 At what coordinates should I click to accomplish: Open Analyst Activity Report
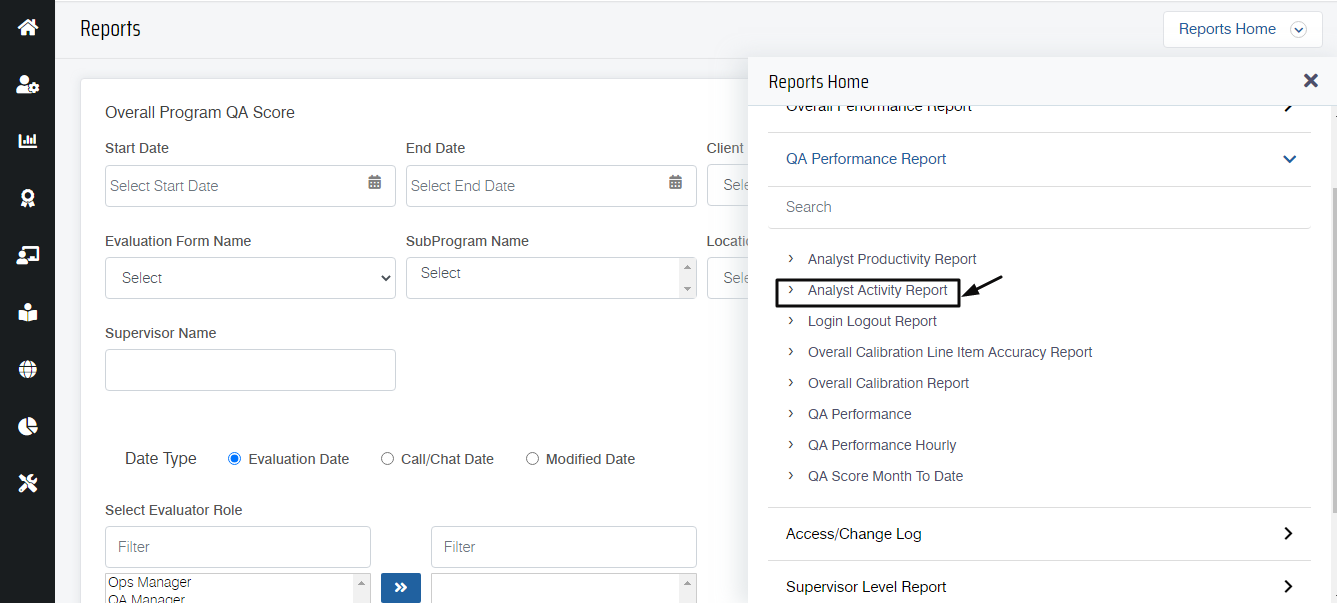tap(878, 290)
